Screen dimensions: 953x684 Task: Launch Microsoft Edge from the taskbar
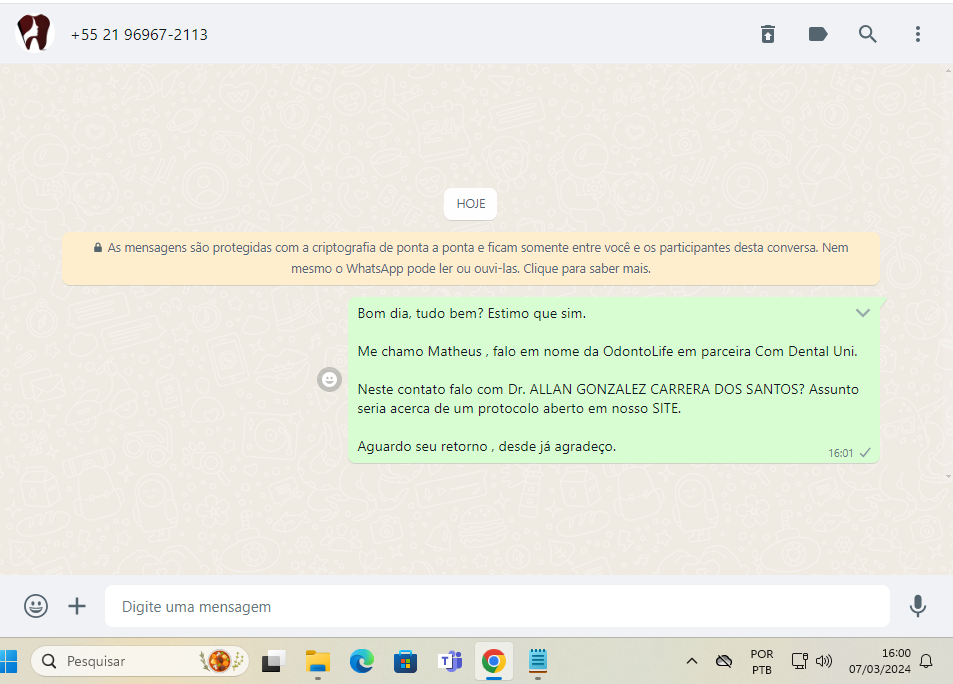(362, 661)
